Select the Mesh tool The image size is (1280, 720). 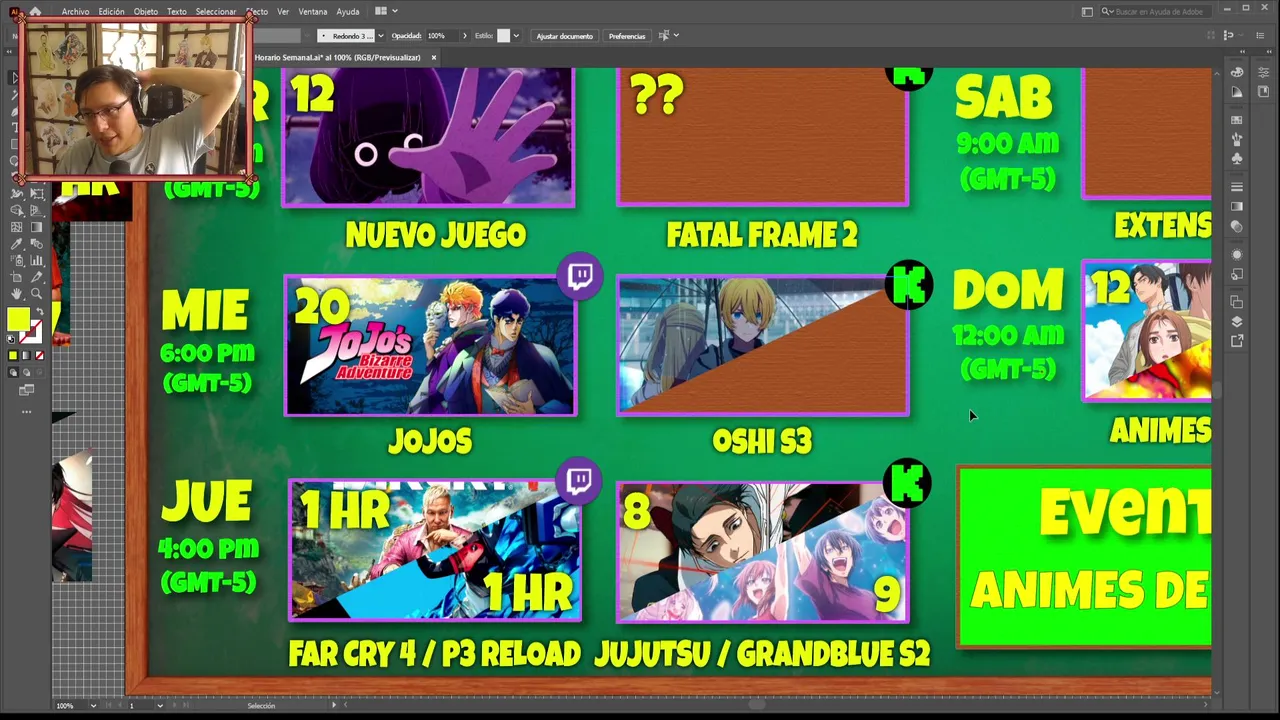coord(16,227)
